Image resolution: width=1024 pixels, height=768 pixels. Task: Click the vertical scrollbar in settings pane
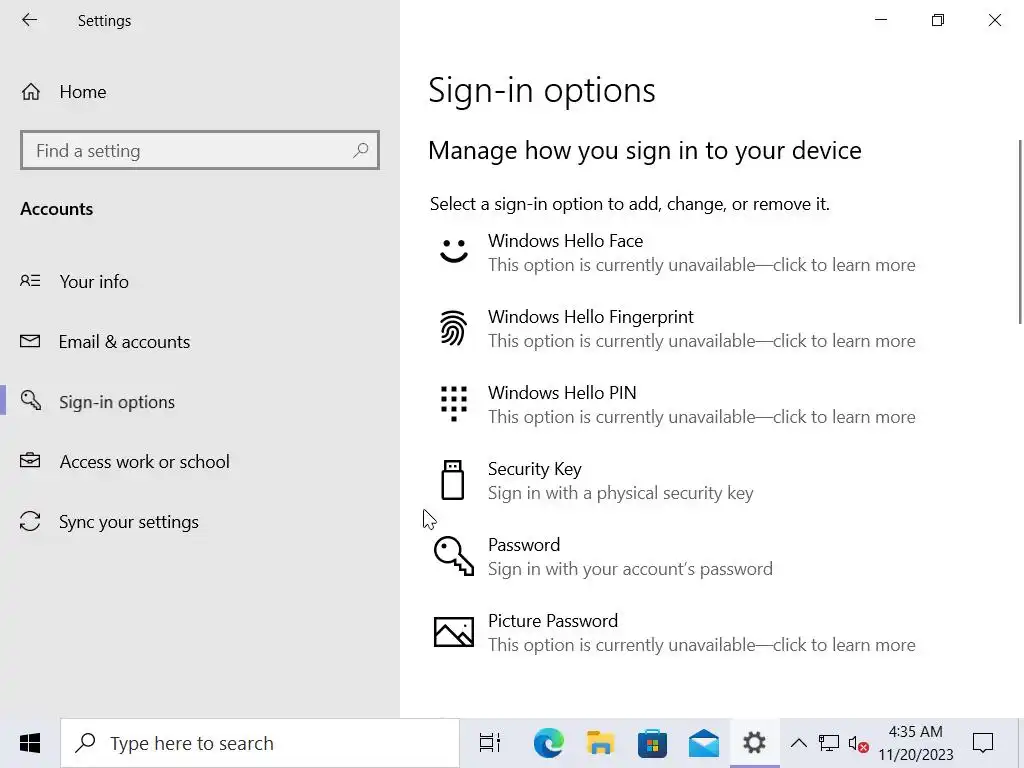click(1020, 232)
